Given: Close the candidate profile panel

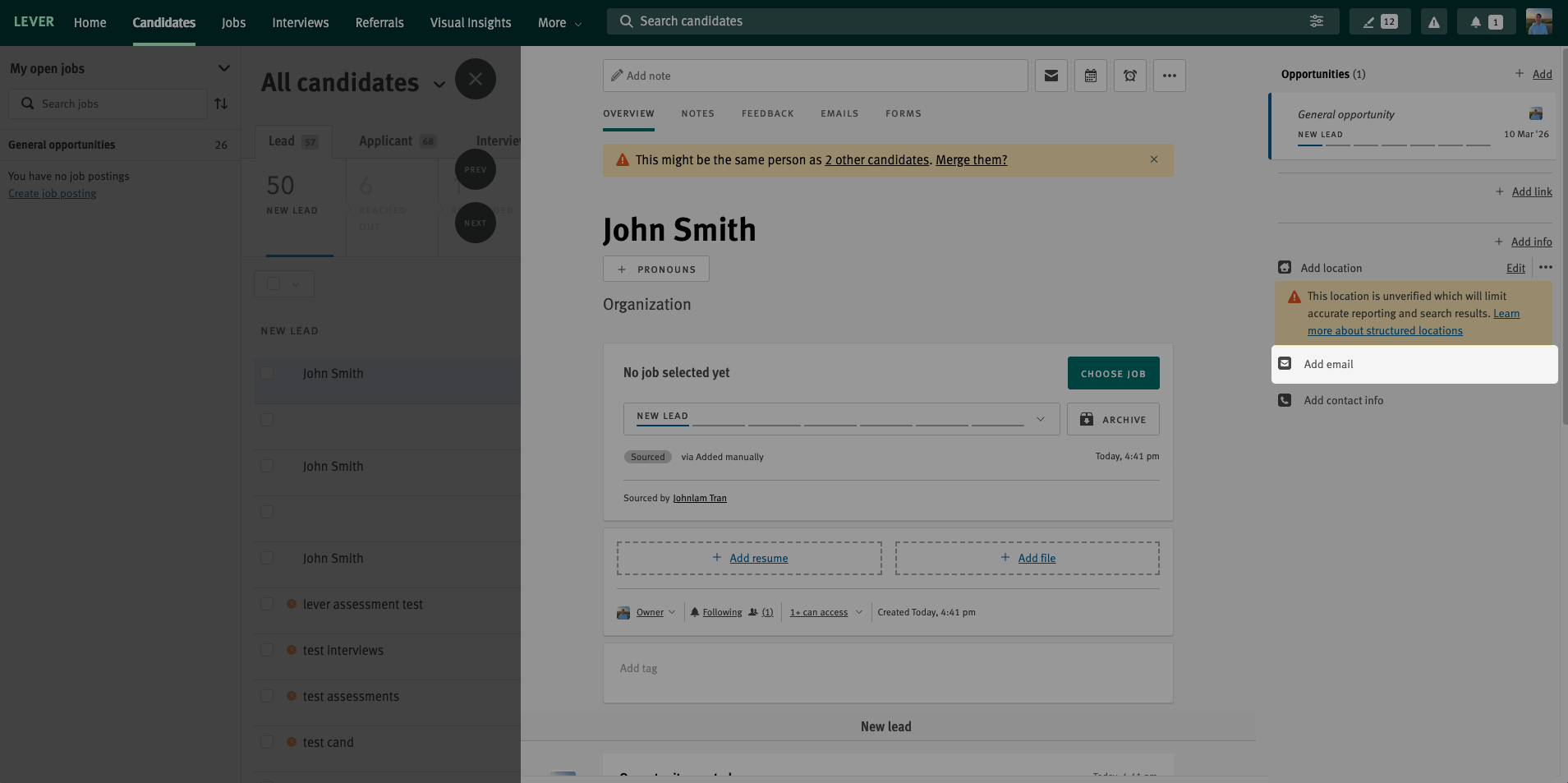Looking at the screenshot, I should pos(475,80).
